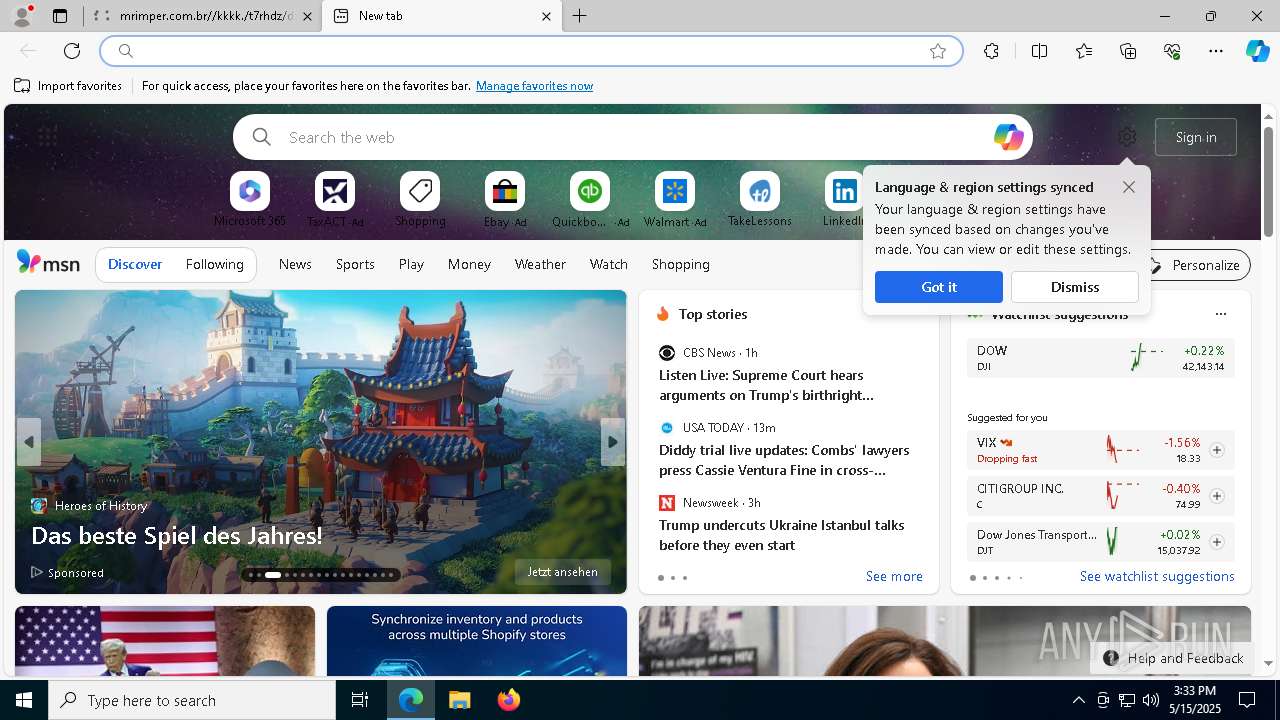This screenshot has height=720, width=1280.
Task: Click the Sign in button
Action: click(1196, 137)
